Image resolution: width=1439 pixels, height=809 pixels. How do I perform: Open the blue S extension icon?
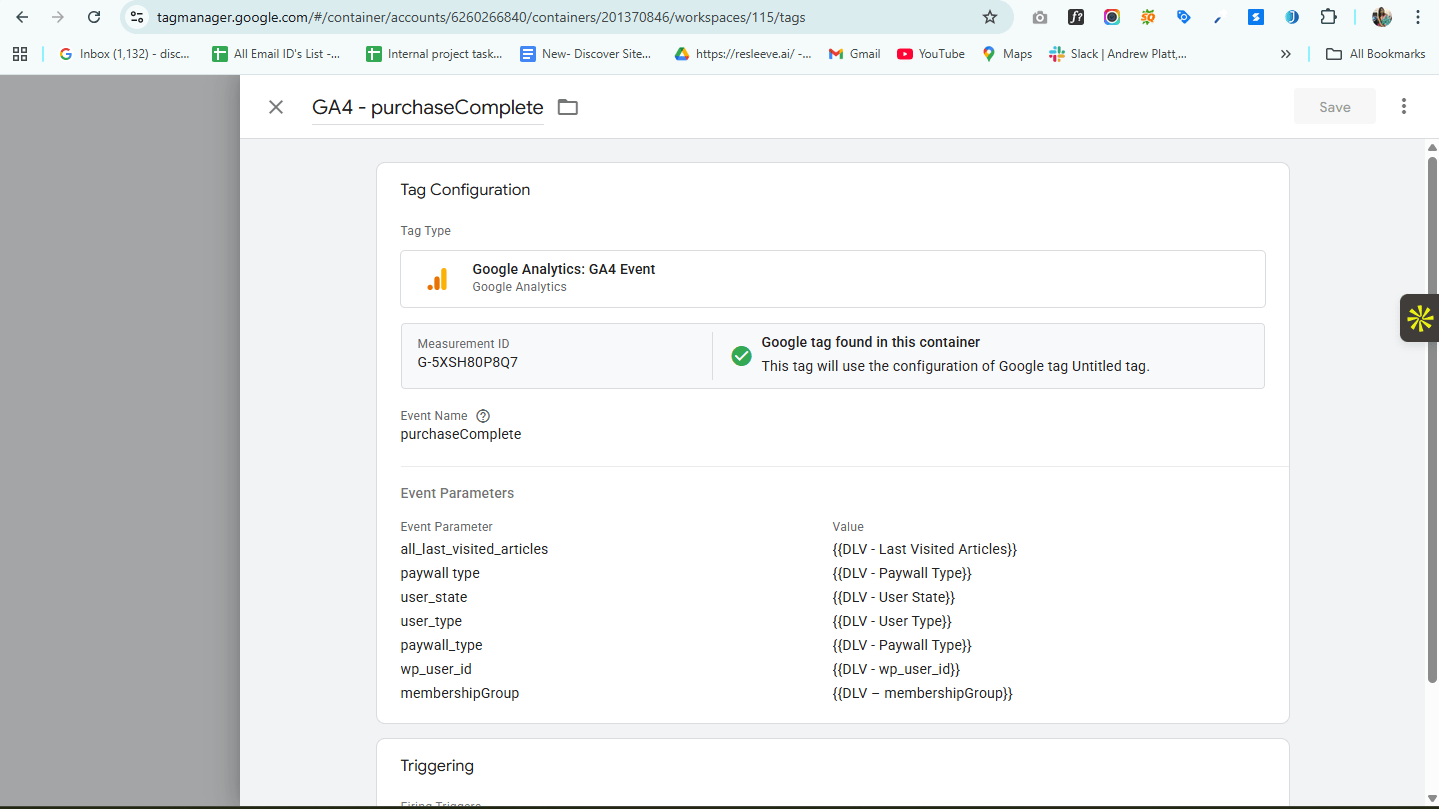click(x=1256, y=17)
